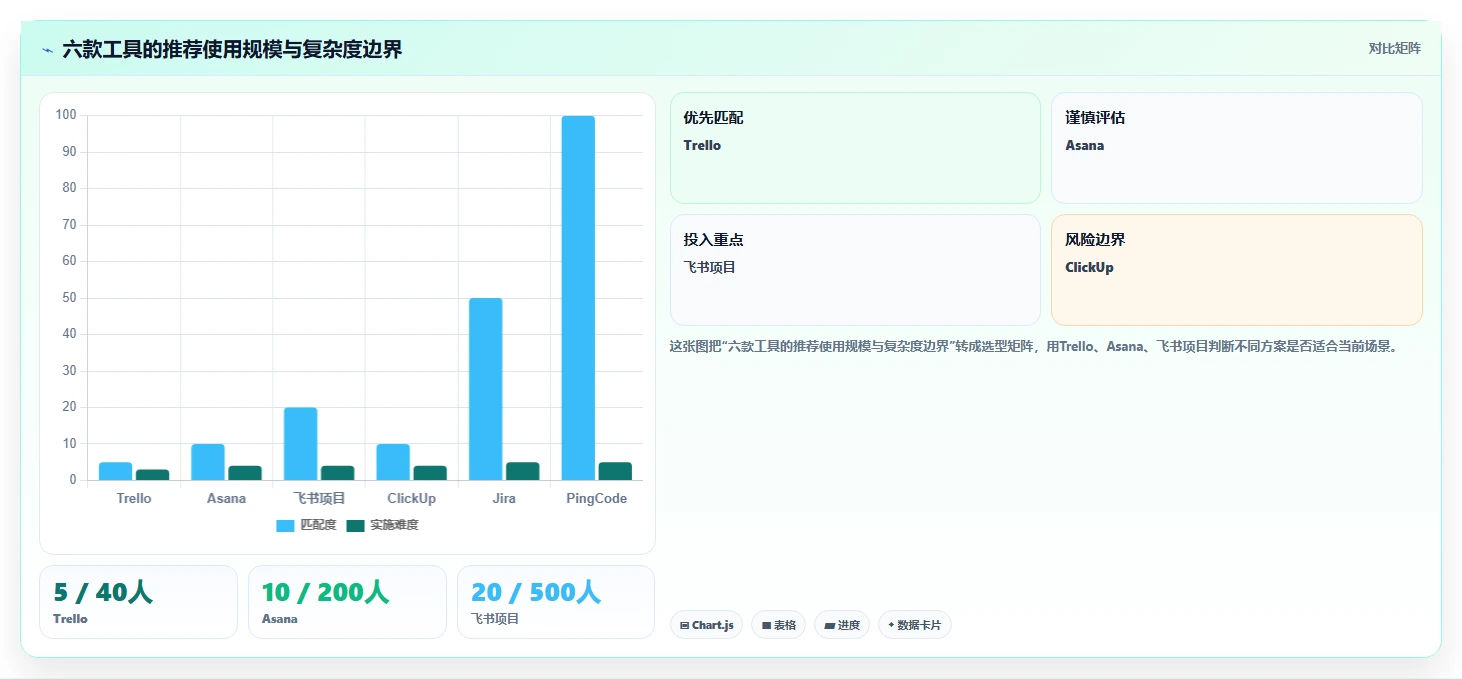Click the 表格 tag
Screen dimensions: 1462x679
point(778,625)
